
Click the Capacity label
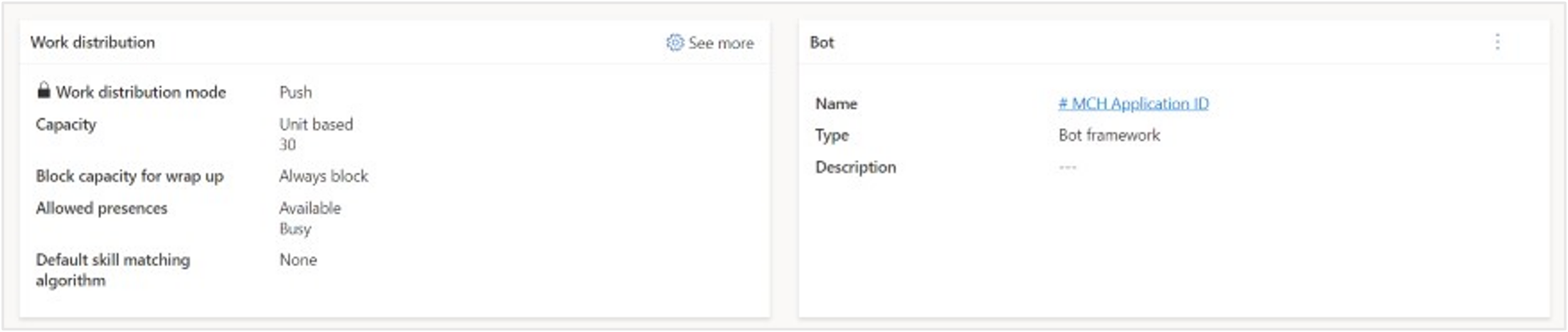(x=66, y=125)
